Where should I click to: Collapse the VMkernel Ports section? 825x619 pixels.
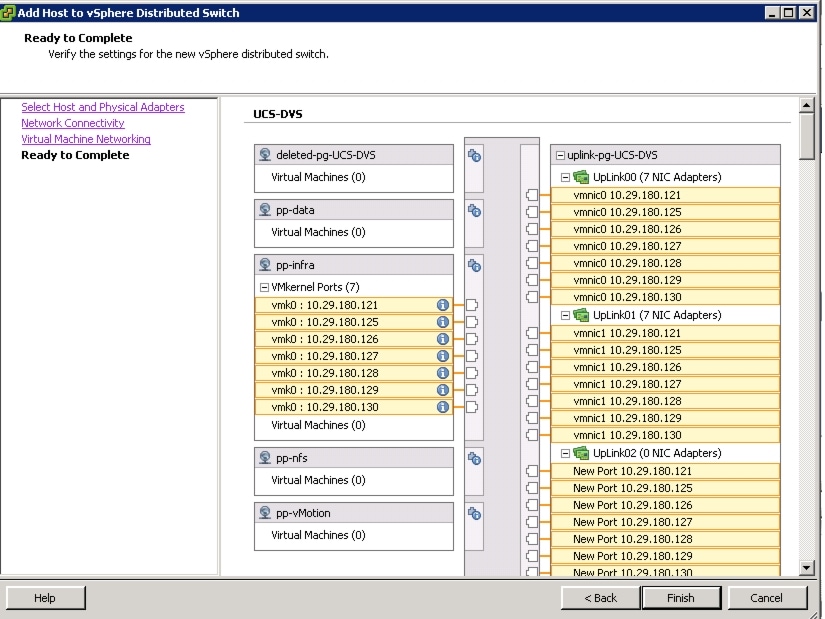[x=265, y=287]
